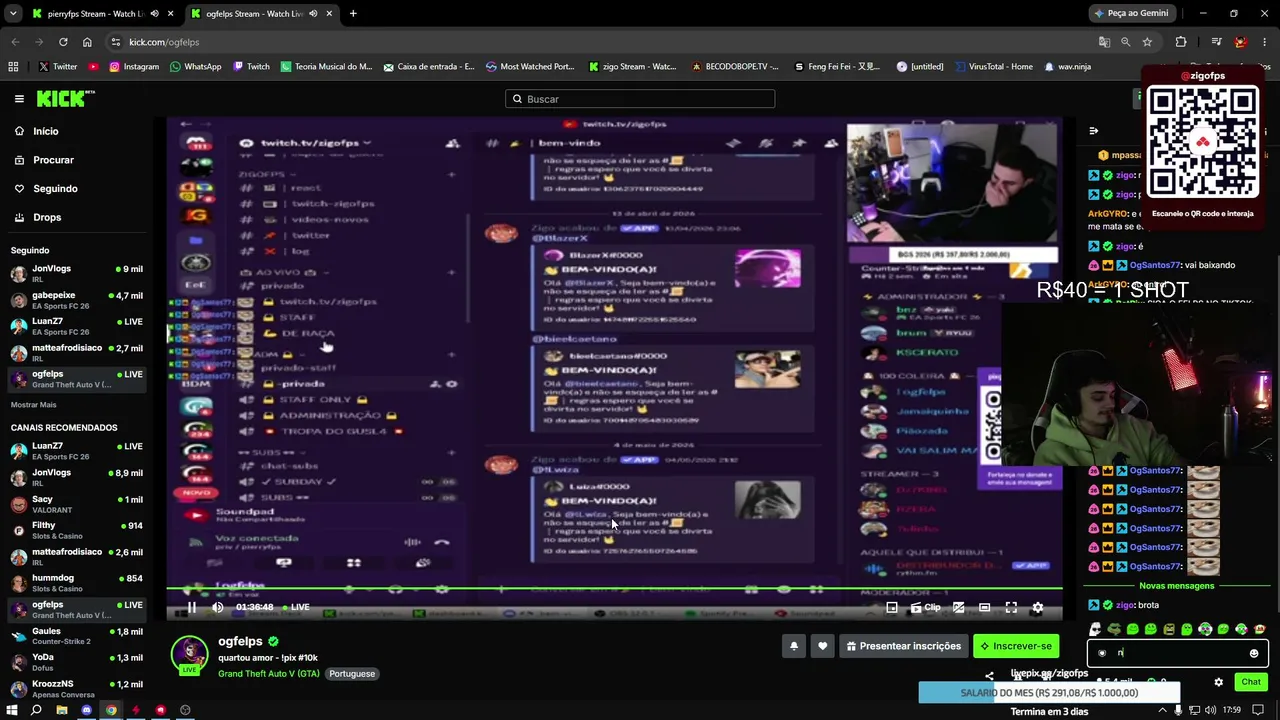Toggle notifications bell for ogfelps
The width and height of the screenshot is (1280, 720).
794,646
